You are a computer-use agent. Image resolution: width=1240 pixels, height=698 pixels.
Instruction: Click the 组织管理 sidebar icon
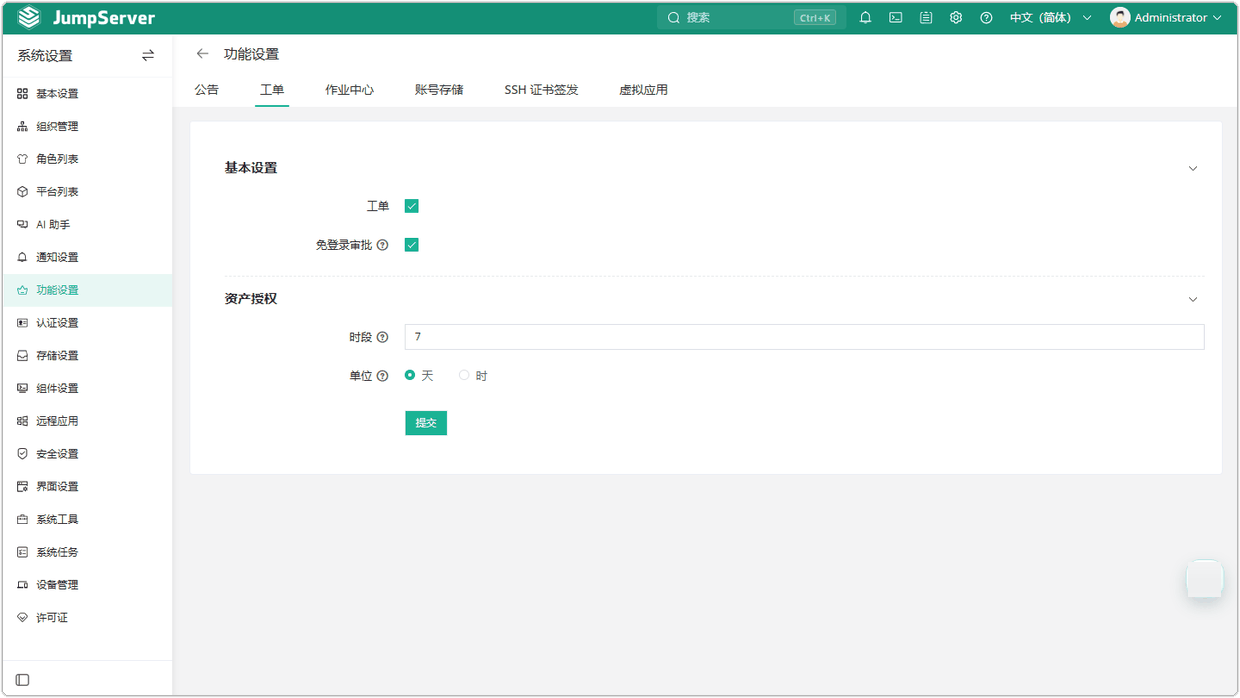click(23, 127)
